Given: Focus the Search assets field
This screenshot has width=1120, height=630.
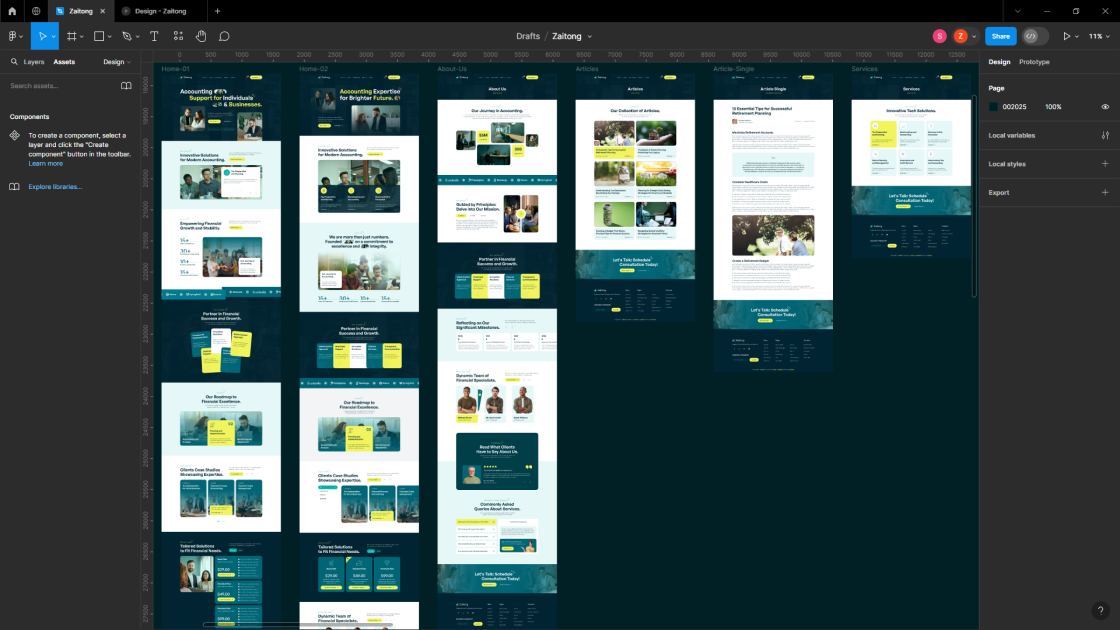Looking at the screenshot, I should pyautogui.click(x=62, y=86).
